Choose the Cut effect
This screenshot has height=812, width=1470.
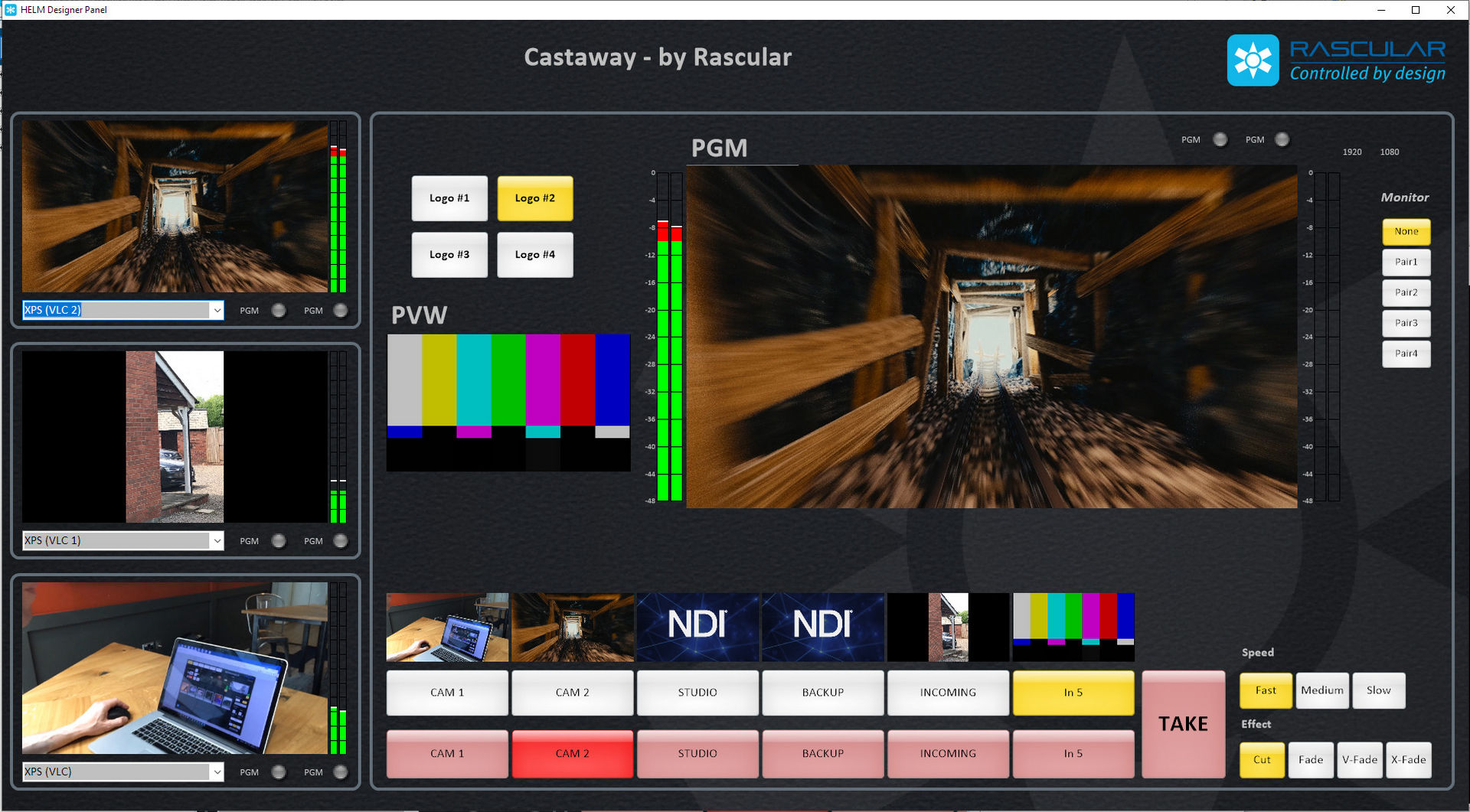(1261, 760)
